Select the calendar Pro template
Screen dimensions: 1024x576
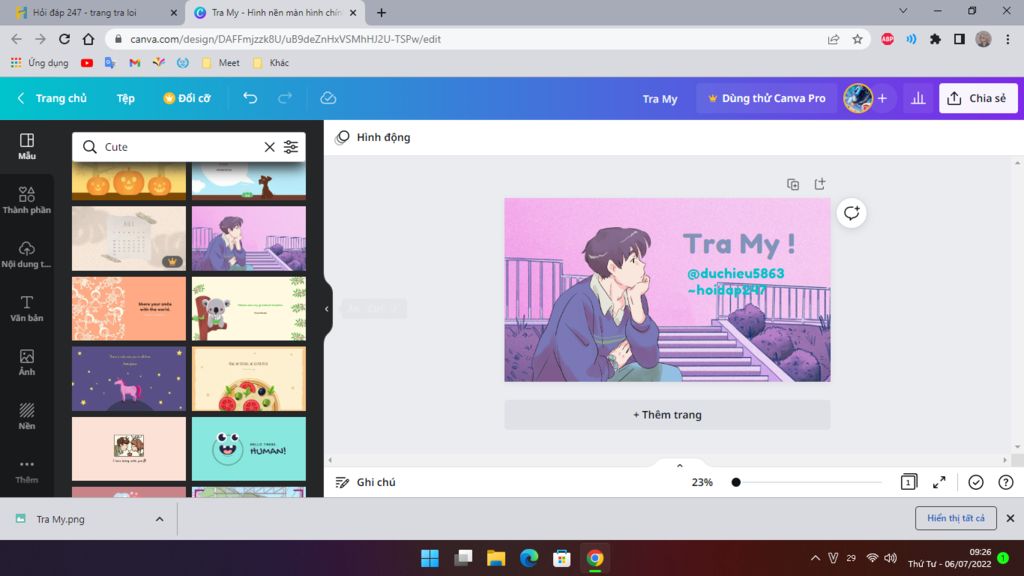coord(129,238)
